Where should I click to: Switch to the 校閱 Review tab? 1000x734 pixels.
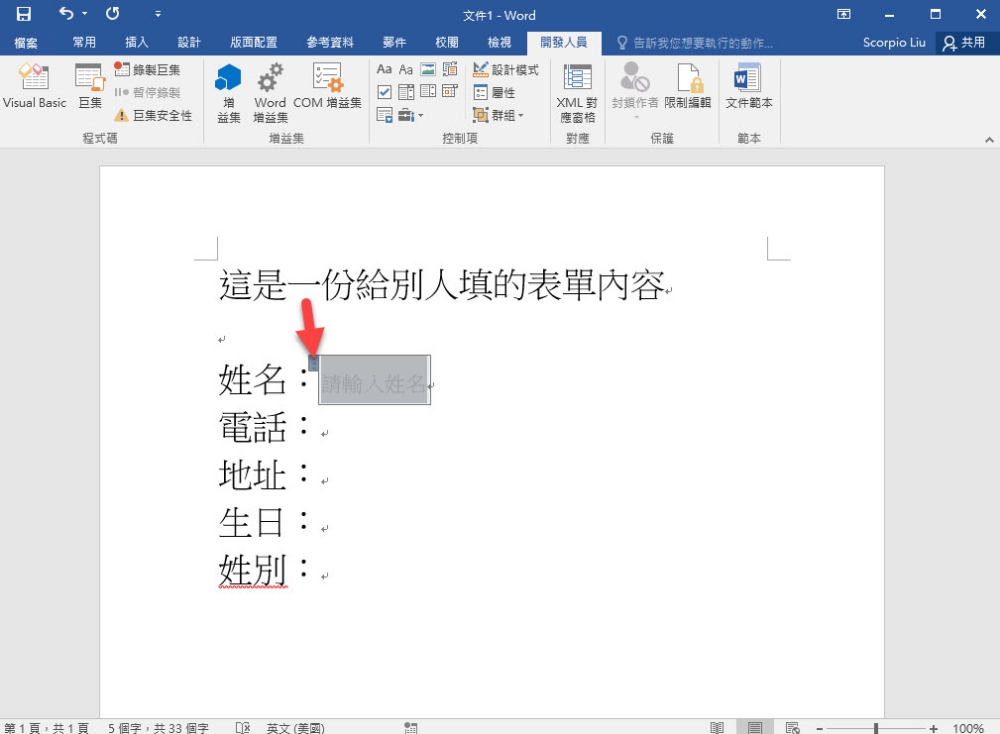point(446,43)
